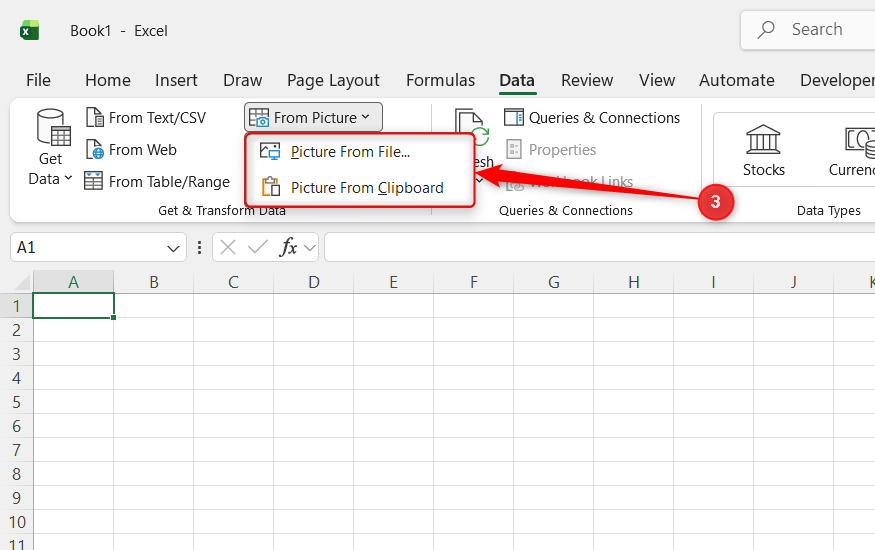Select column E header

[393, 282]
